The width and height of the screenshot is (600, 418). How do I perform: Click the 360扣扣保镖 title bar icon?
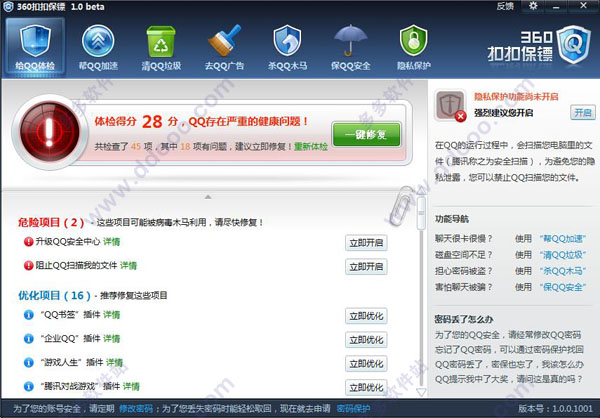click(8, 7)
